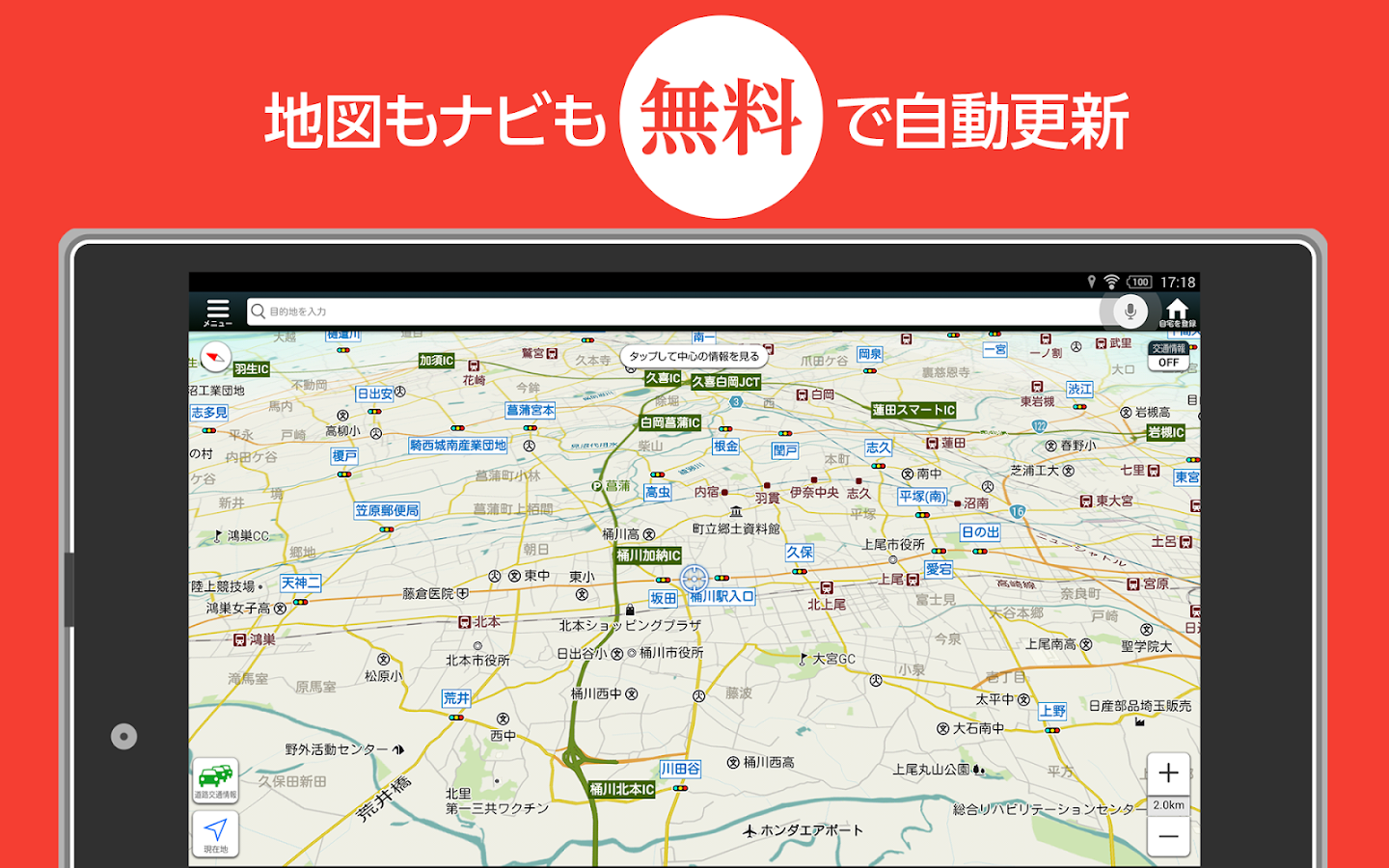Tap the 久保 intersection label
This screenshot has width=1389, height=868.
point(800,553)
